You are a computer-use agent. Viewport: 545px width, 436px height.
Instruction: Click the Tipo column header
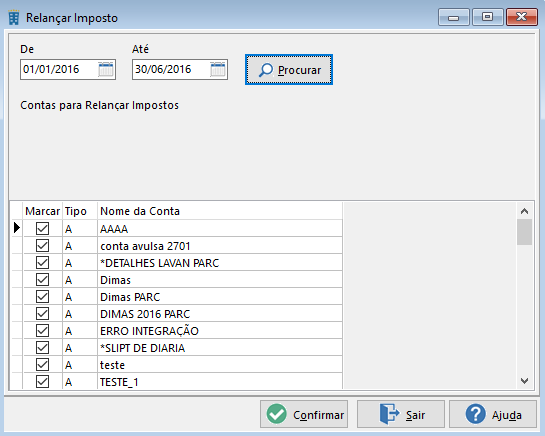pyautogui.click(x=80, y=211)
